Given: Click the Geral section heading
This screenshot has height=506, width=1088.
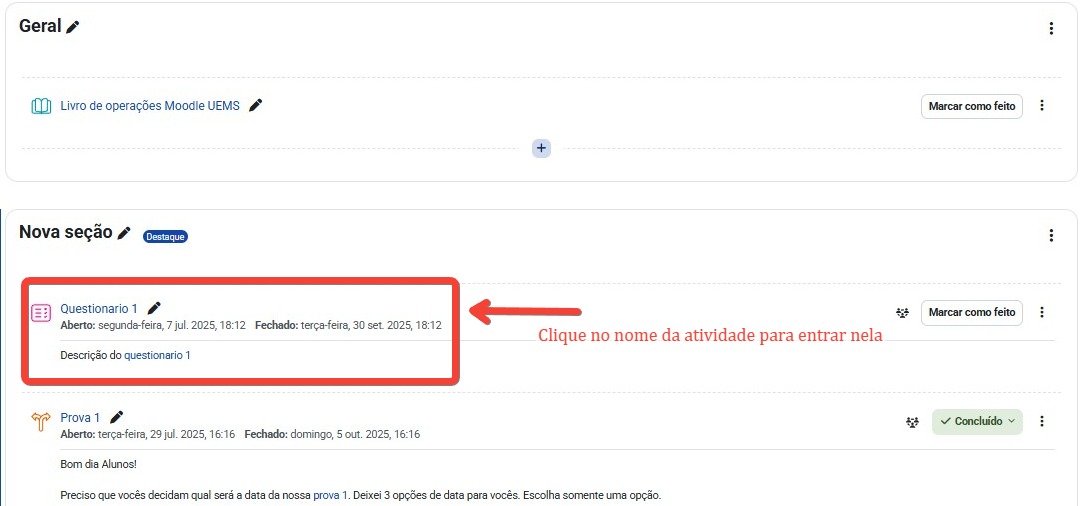Looking at the screenshot, I should 40,26.
